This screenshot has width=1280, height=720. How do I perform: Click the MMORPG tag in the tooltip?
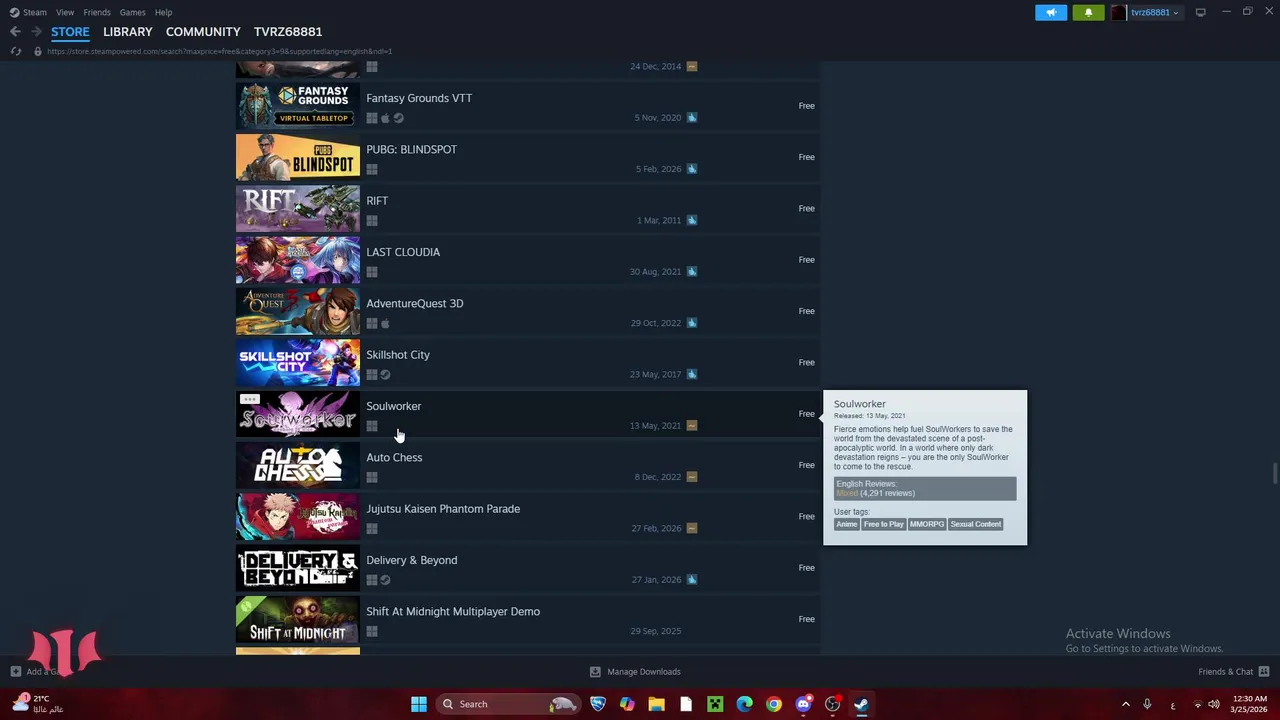click(x=927, y=524)
